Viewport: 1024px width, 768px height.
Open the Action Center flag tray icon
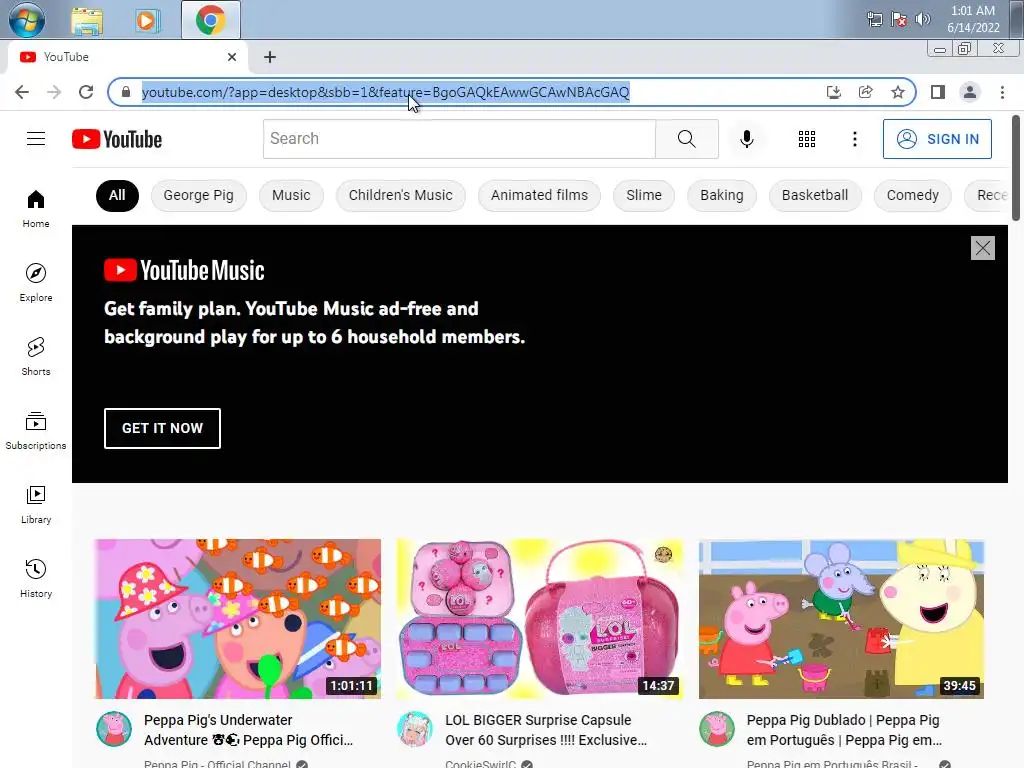(x=899, y=20)
